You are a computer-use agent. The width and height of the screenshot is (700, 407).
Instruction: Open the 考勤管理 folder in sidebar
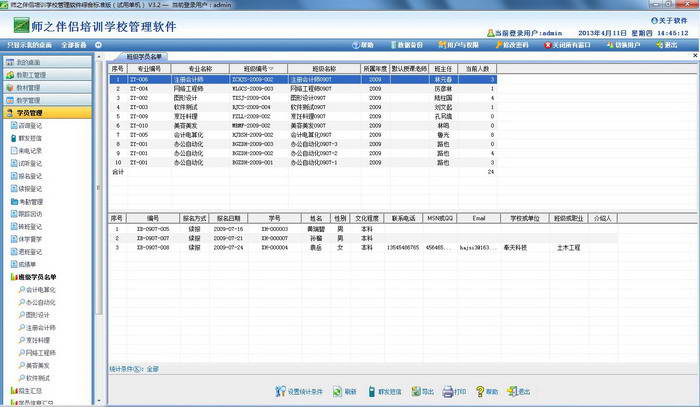click(27, 202)
